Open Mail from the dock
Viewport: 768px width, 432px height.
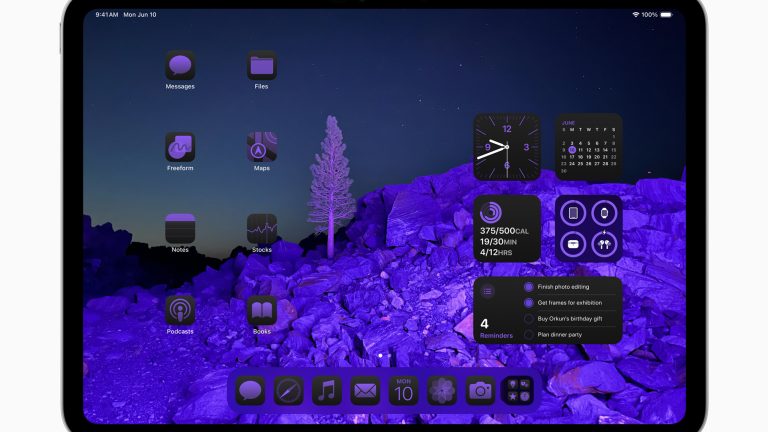pyautogui.click(x=365, y=391)
